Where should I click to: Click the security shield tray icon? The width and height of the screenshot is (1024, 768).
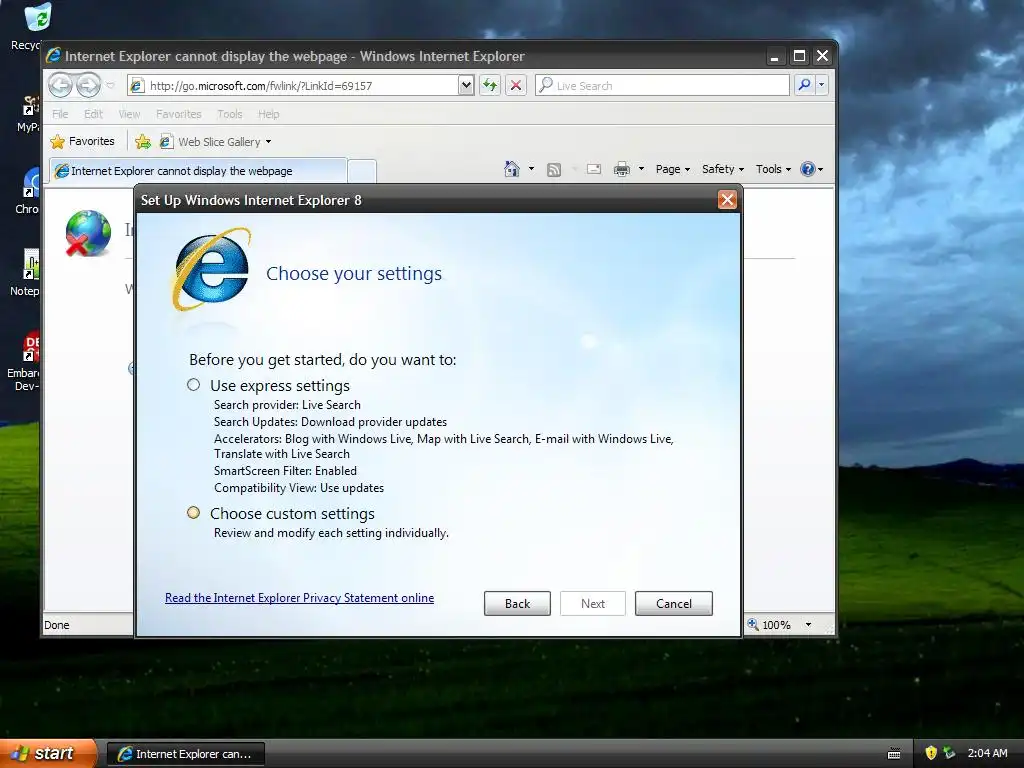coord(931,753)
